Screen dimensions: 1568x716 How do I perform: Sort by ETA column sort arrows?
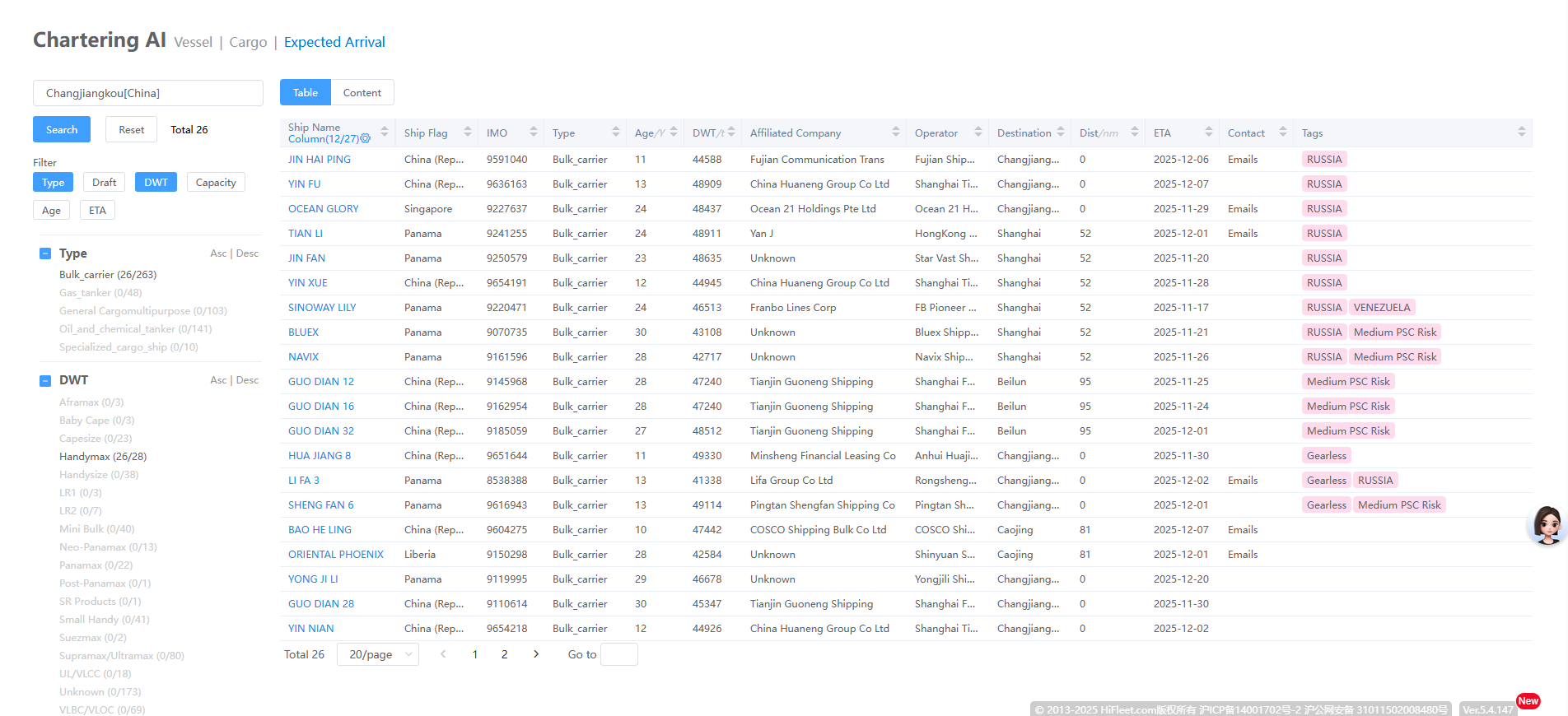point(1208,133)
